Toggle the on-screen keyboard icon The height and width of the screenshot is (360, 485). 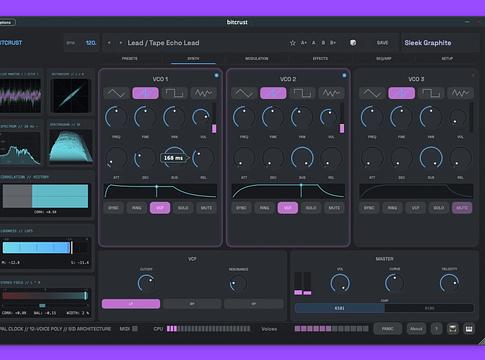tap(469, 329)
